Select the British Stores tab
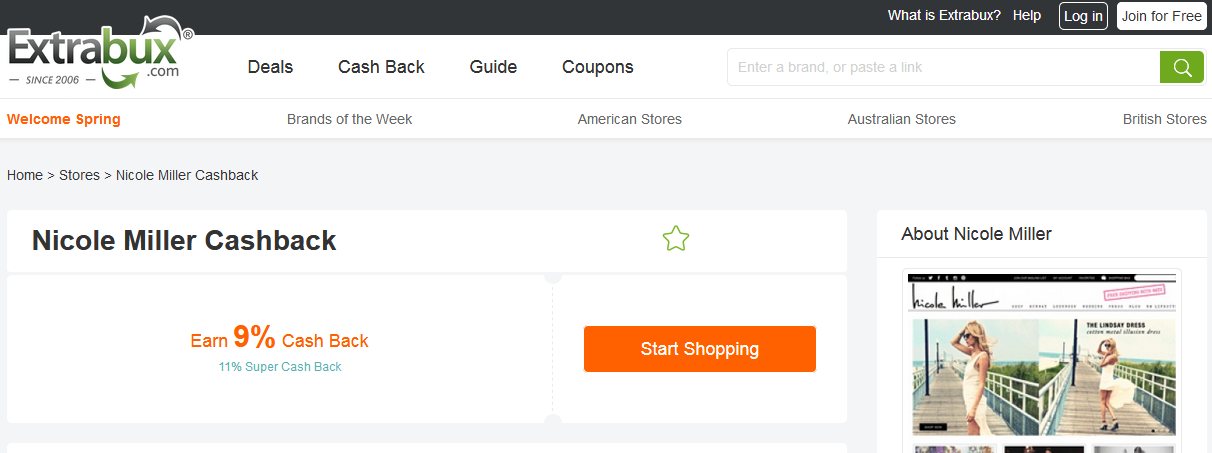Viewport: 1212px width, 453px height. tap(1165, 119)
